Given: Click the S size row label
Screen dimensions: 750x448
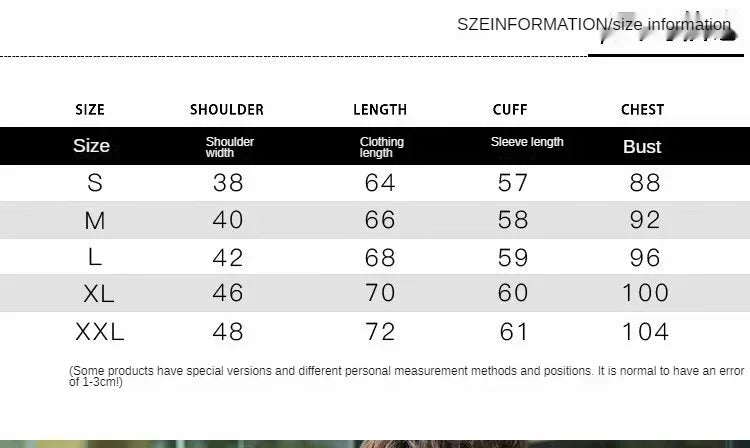Looking at the screenshot, I should pyautogui.click(x=95, y=183).
